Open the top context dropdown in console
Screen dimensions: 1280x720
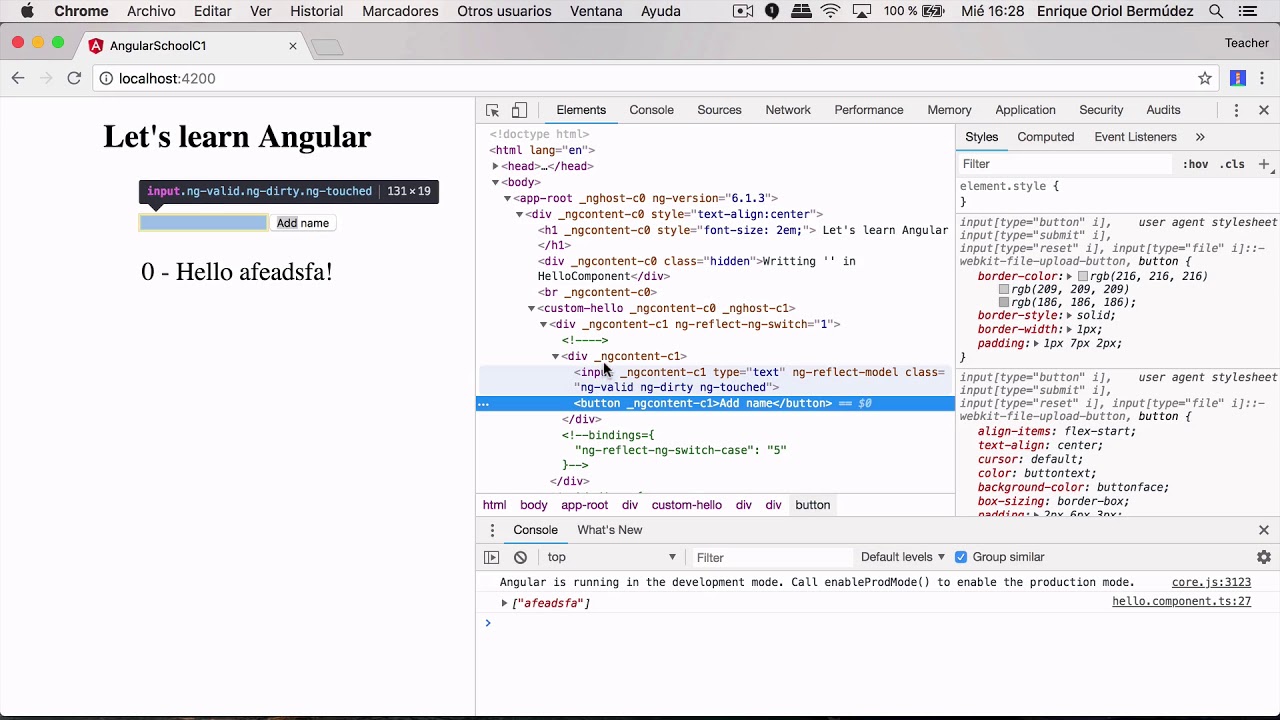pos(612,557)
